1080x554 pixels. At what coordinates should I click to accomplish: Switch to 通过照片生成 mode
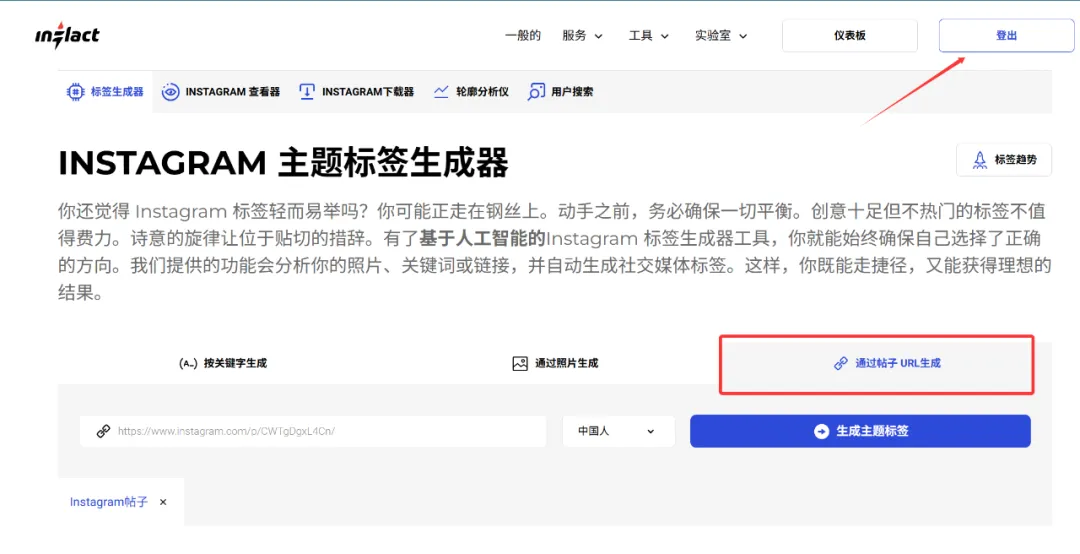point(555,363)
